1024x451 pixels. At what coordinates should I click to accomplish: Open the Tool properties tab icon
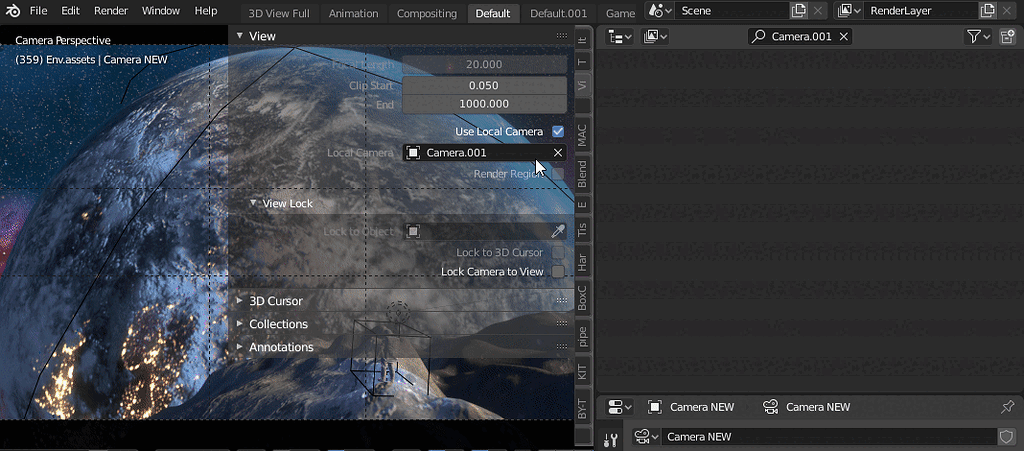[x=611, y=440]
